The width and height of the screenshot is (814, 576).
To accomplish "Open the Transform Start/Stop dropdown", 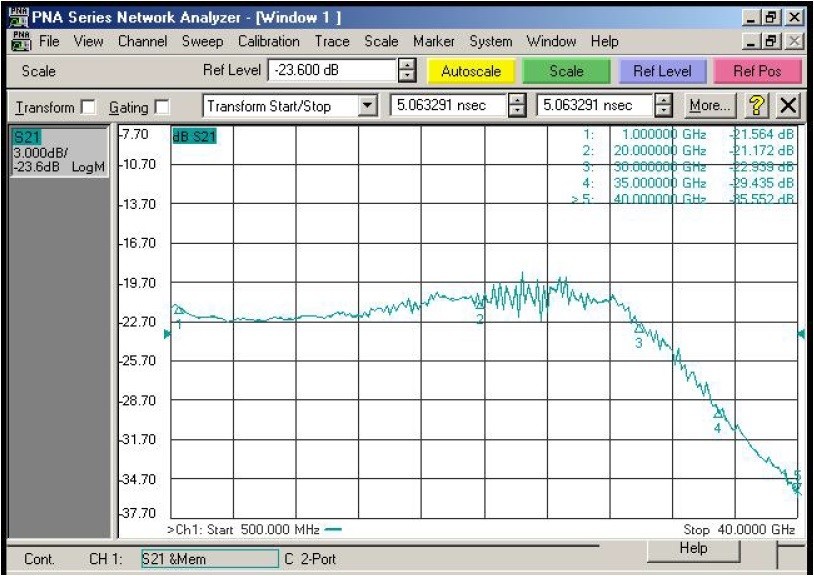I will [x=368, y=106].
